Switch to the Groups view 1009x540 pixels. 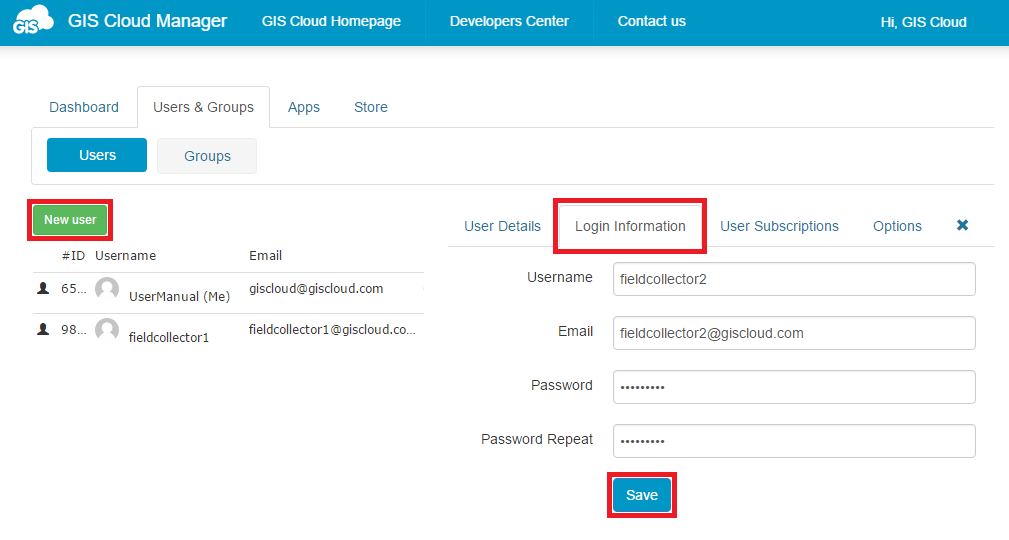[x=207, y=156]
